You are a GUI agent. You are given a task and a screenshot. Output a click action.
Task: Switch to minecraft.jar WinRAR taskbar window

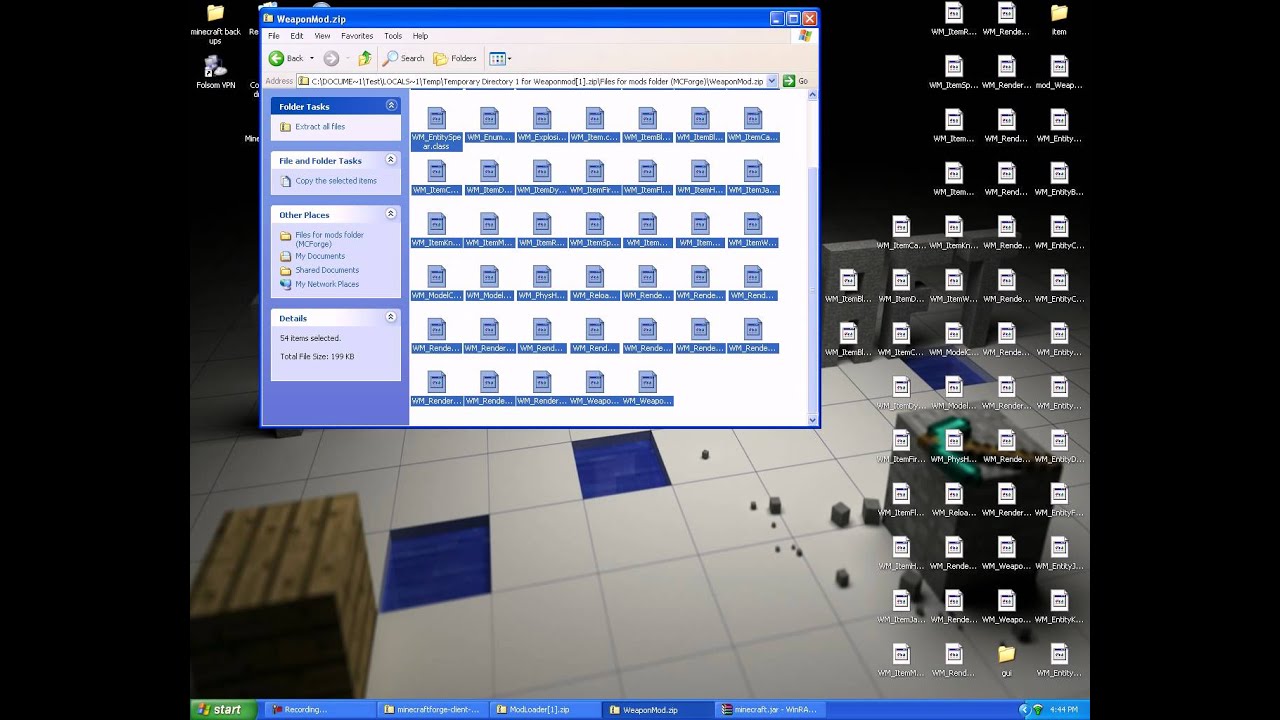tap(771, 709)
